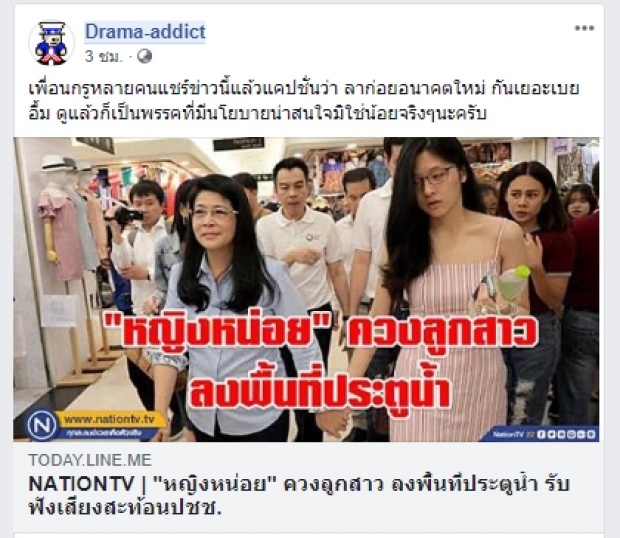Screen dimensions: 620x538
Task: Click the last social icon in NationTV strip
Action: [x=591, y=434]
